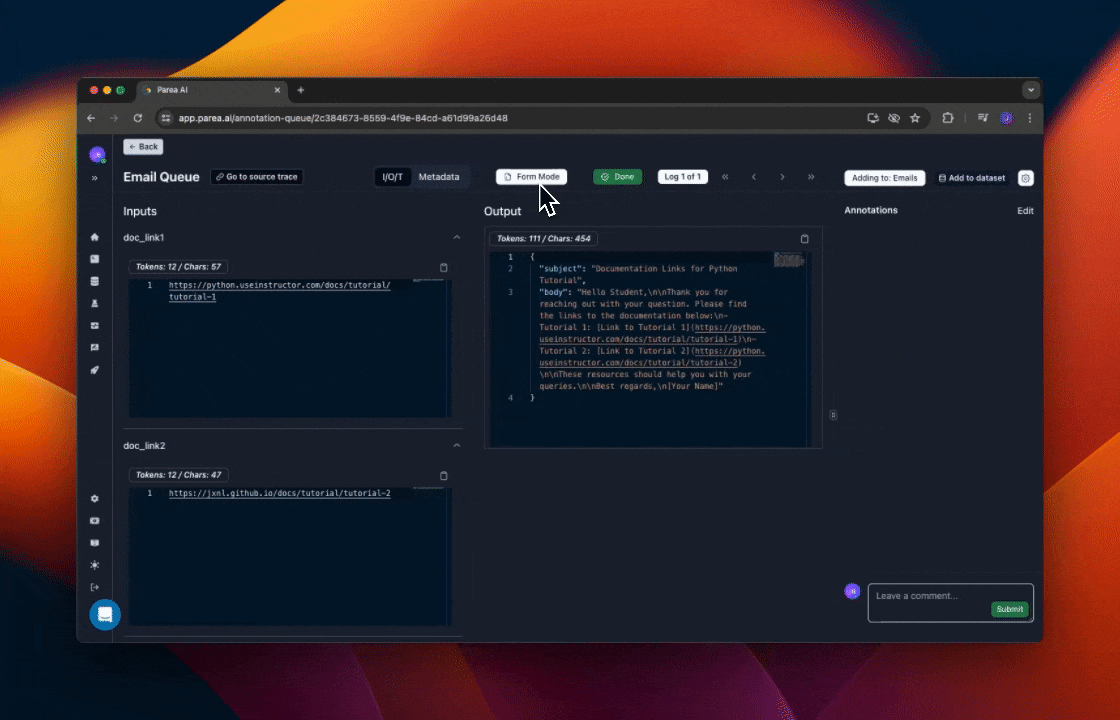Collapse the doc_link1 input section
The height and width of the screenshot is (720, 1120).
457,238
